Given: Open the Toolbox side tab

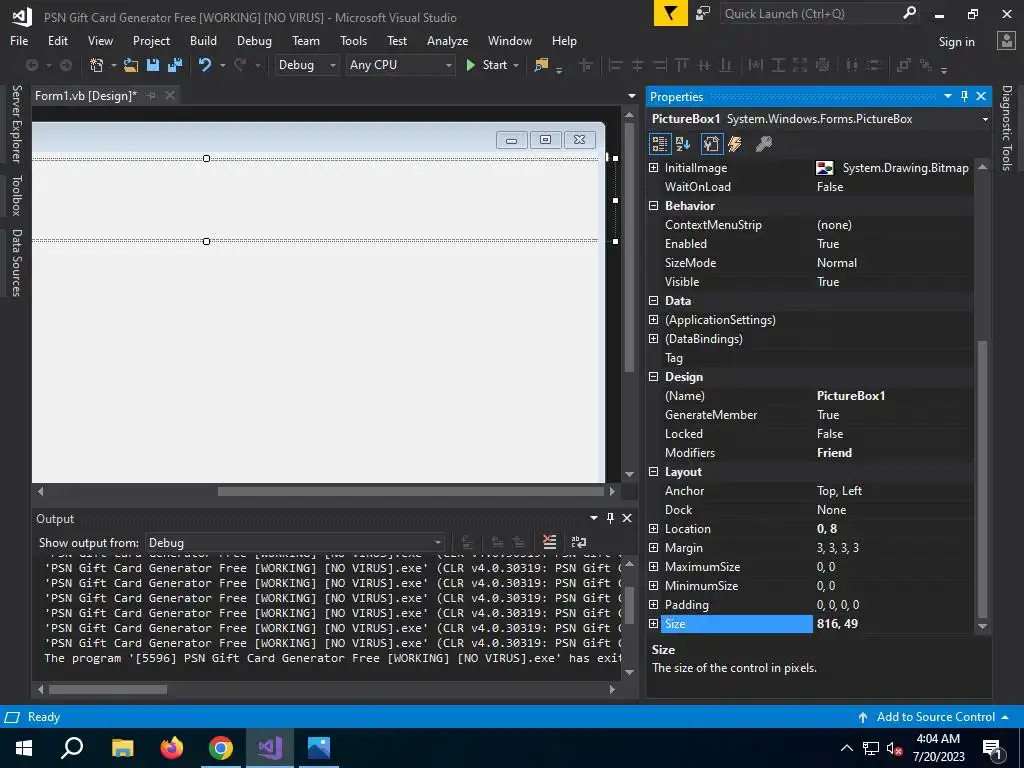Looking at the screenshot, I should click(x=16, y=195).
